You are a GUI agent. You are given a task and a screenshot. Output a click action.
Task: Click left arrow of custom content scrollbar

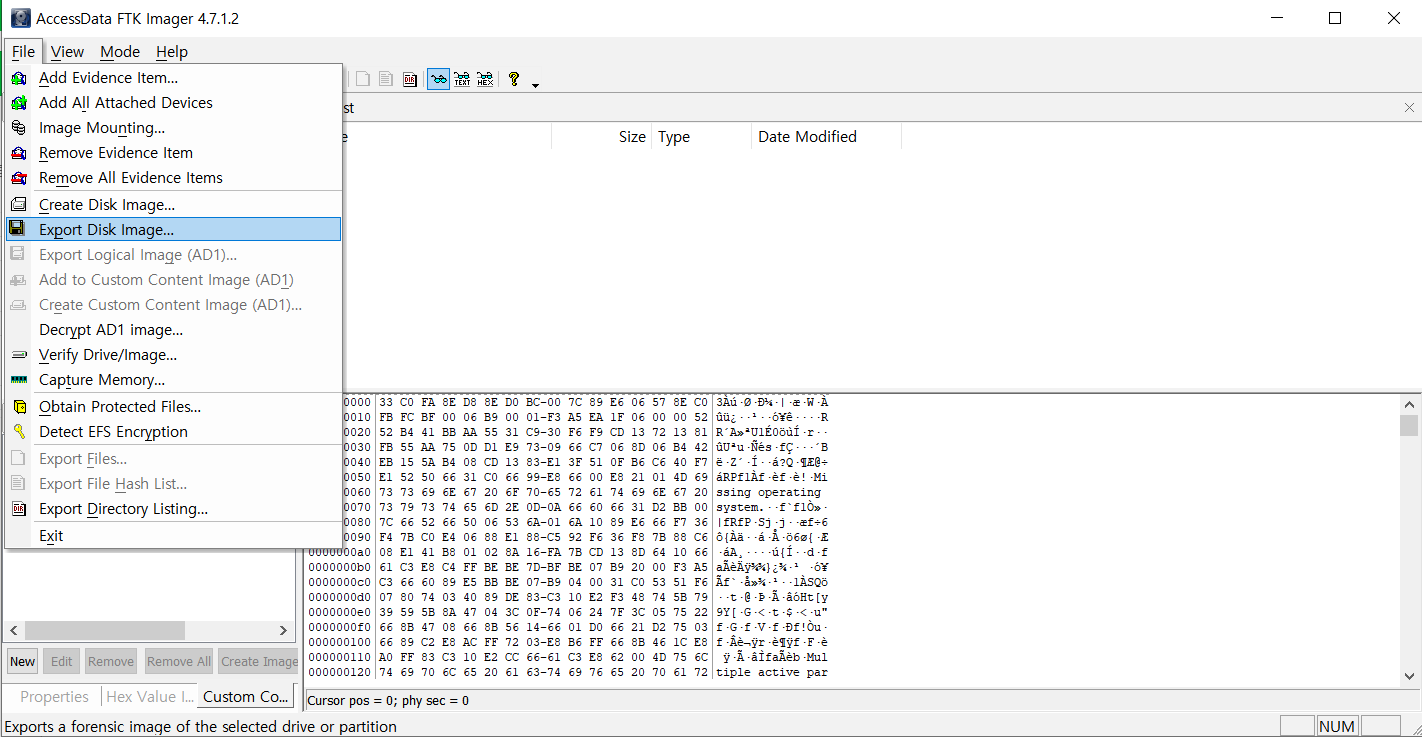(14, 630)
